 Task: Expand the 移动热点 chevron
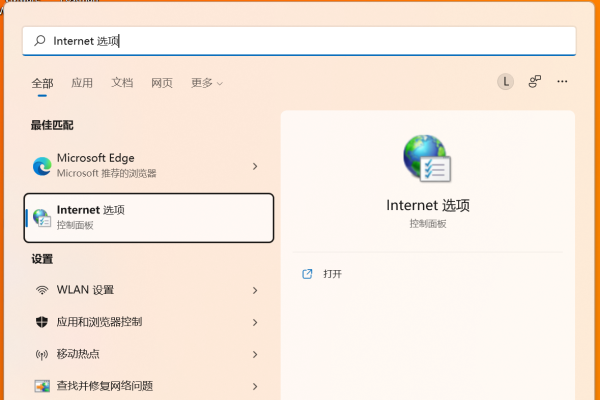(255, 355)
